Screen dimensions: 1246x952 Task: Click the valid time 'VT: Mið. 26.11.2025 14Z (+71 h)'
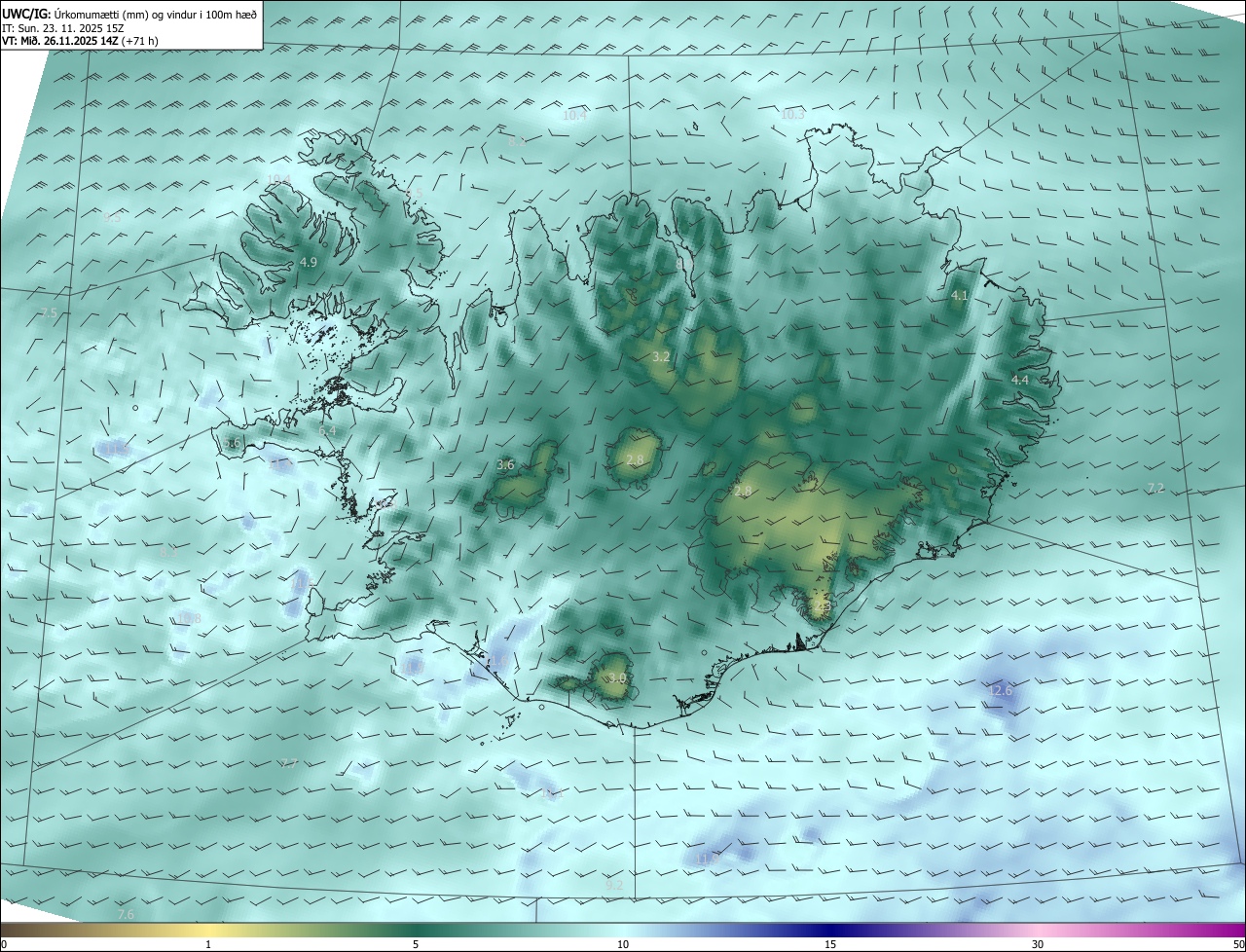(x=80, y=41)
